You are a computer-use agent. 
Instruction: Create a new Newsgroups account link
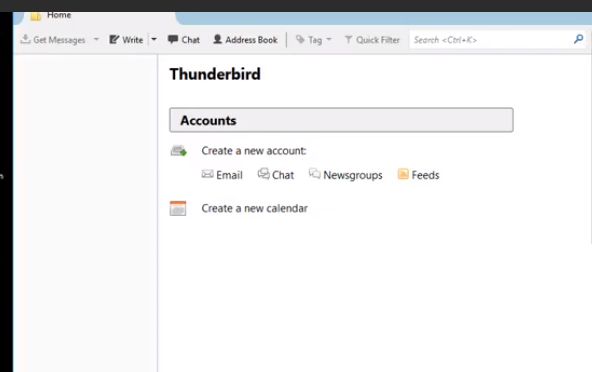click(x=353, y=175)
